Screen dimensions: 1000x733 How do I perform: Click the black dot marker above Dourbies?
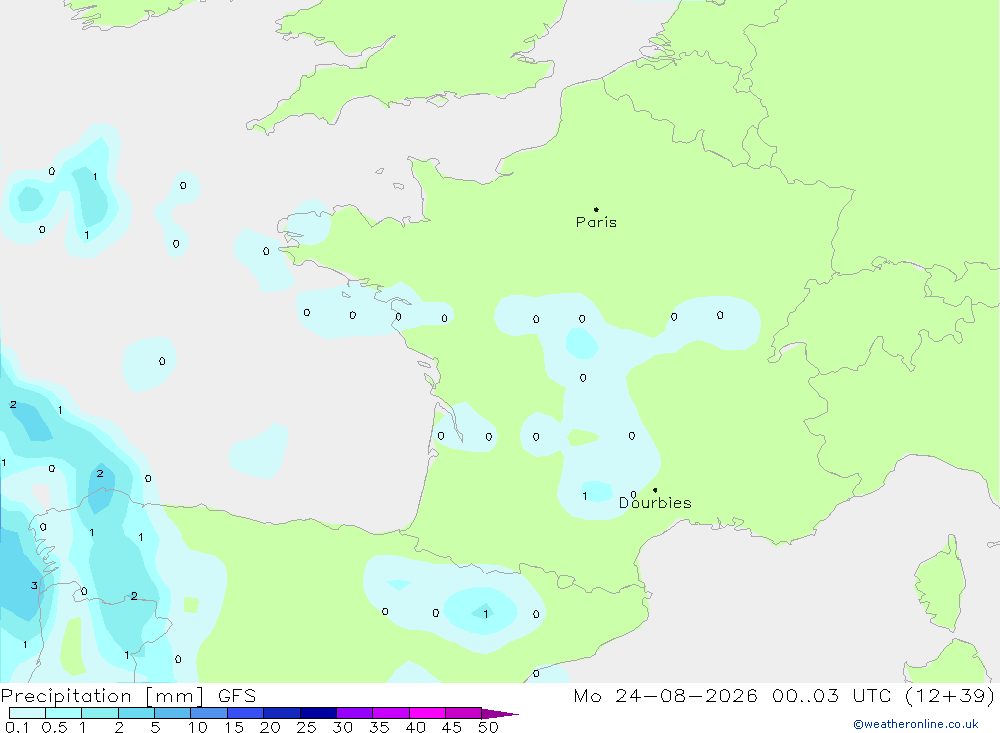point(655,490)
